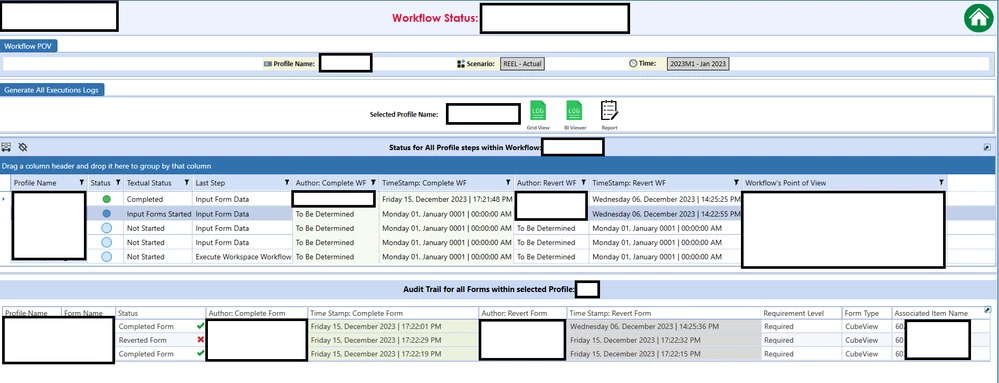Viewport: 999px width, 383px height.
Task: Click the REEL - Actual scenario button
Action: coord(522,64)
